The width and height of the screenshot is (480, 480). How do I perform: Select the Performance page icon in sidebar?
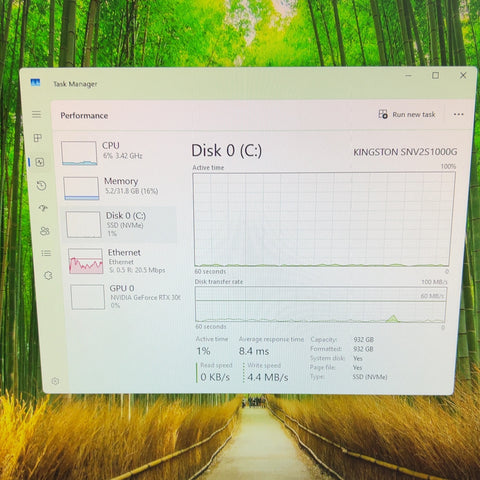click(40, 162)
